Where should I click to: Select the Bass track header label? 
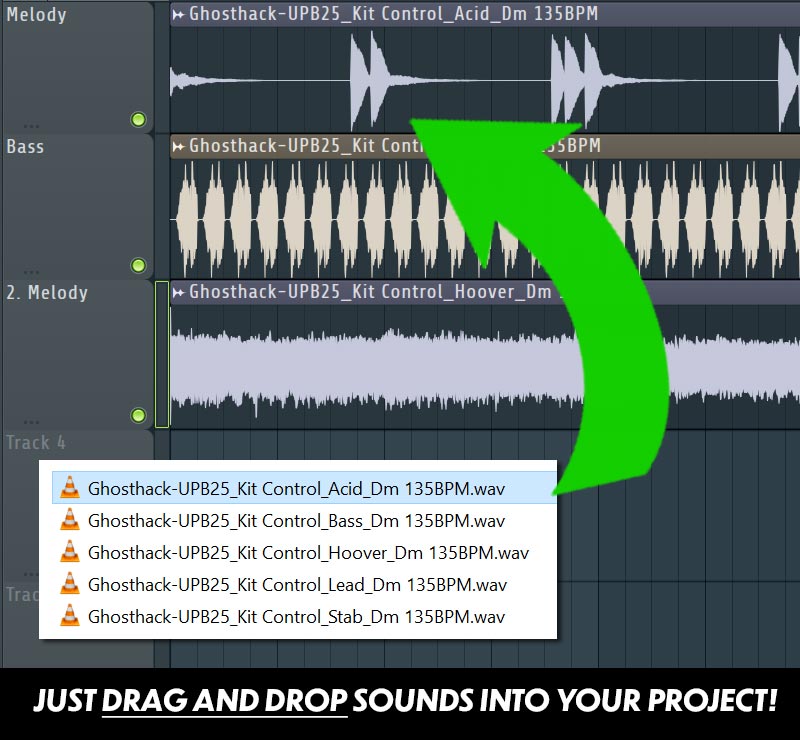click(x=25, y=146)
